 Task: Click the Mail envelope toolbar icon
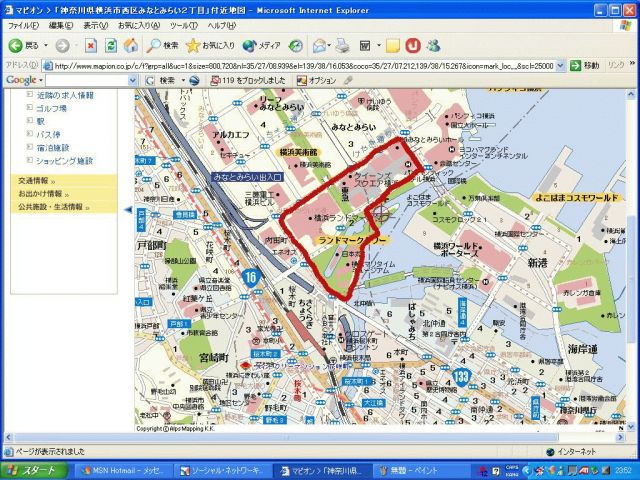click(x=319, y=46)
